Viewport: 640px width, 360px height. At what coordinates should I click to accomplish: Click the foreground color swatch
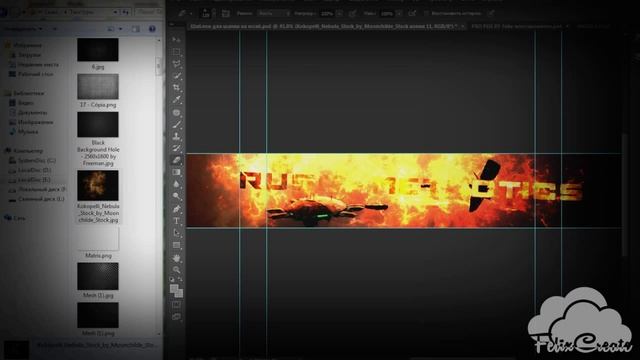[x=174, y=289]
